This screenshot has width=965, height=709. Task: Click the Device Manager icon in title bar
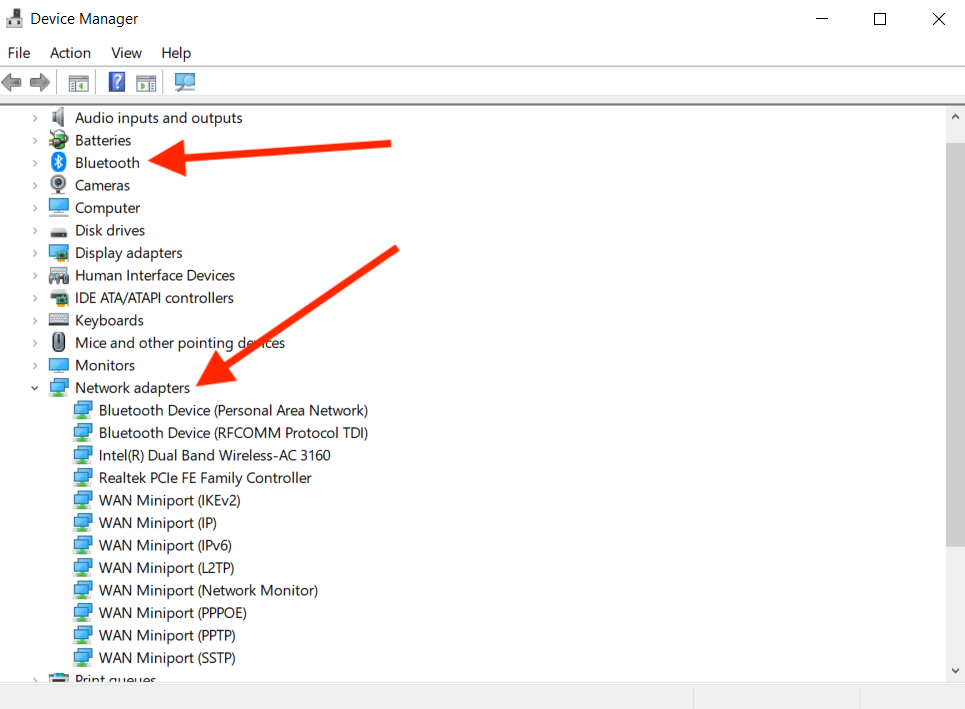[14, 18]
